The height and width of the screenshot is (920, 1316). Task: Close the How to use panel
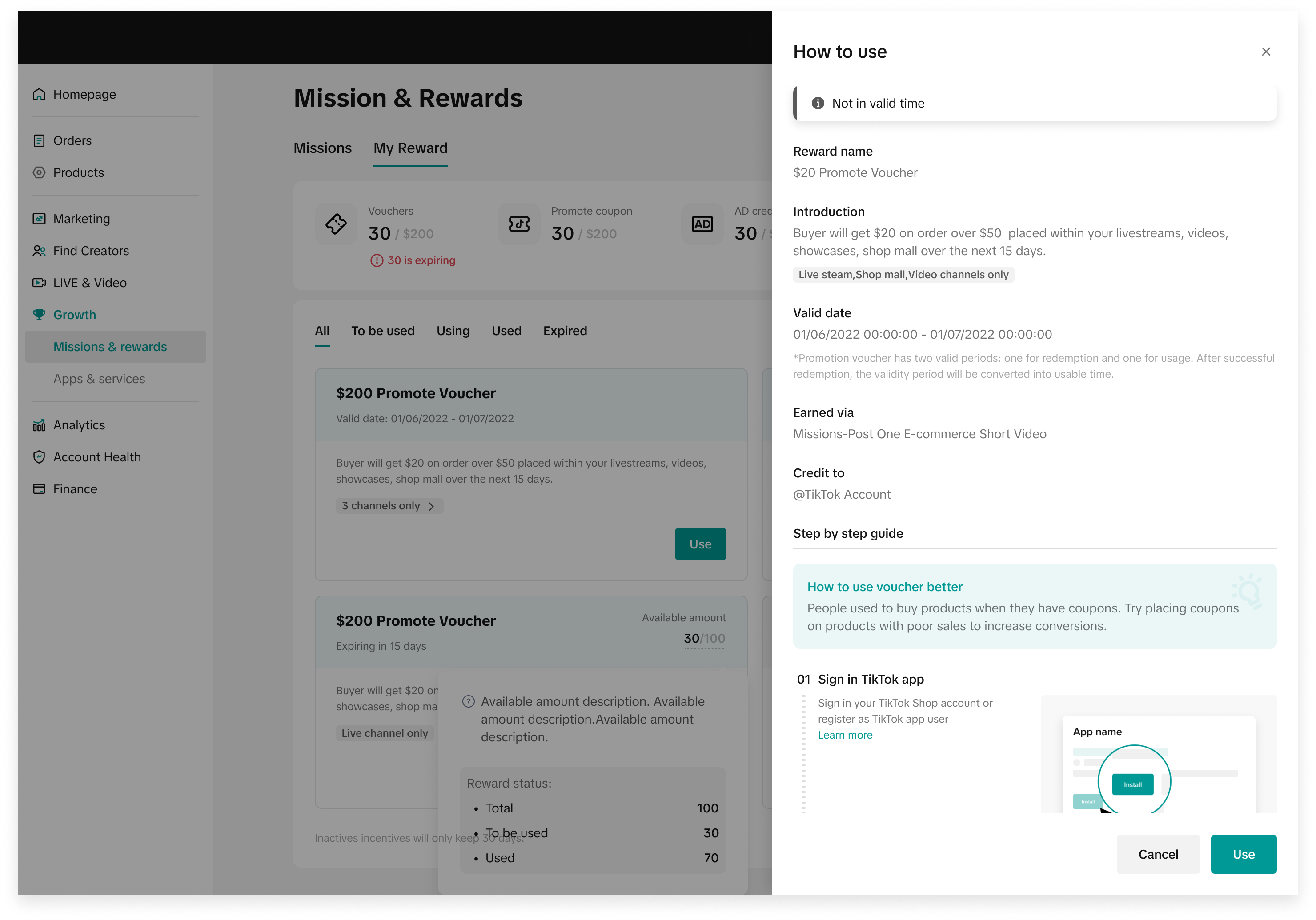(x=1266, y=52)
